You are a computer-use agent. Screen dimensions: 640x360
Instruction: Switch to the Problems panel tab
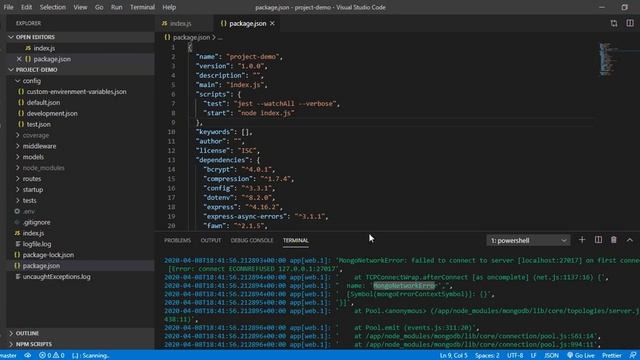pos(178,240)
